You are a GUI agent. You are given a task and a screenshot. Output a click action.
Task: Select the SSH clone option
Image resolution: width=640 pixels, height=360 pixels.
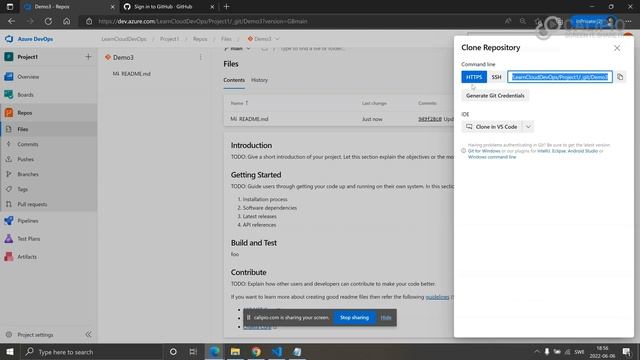point(496,77)
